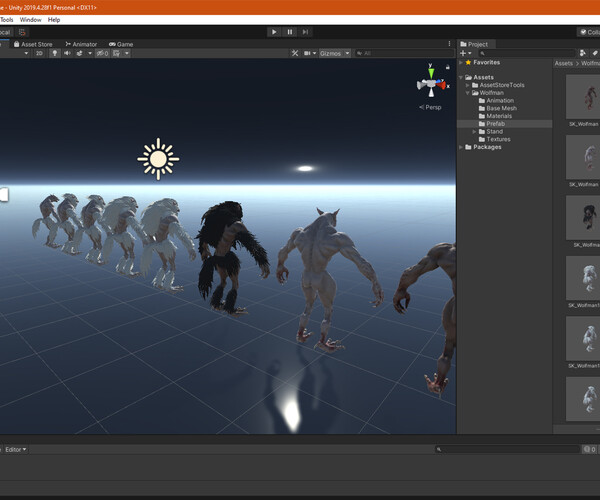This screenshot has width=600, height=500.
Task: Click the scene camera settings icon
Action: pos(307,53)
